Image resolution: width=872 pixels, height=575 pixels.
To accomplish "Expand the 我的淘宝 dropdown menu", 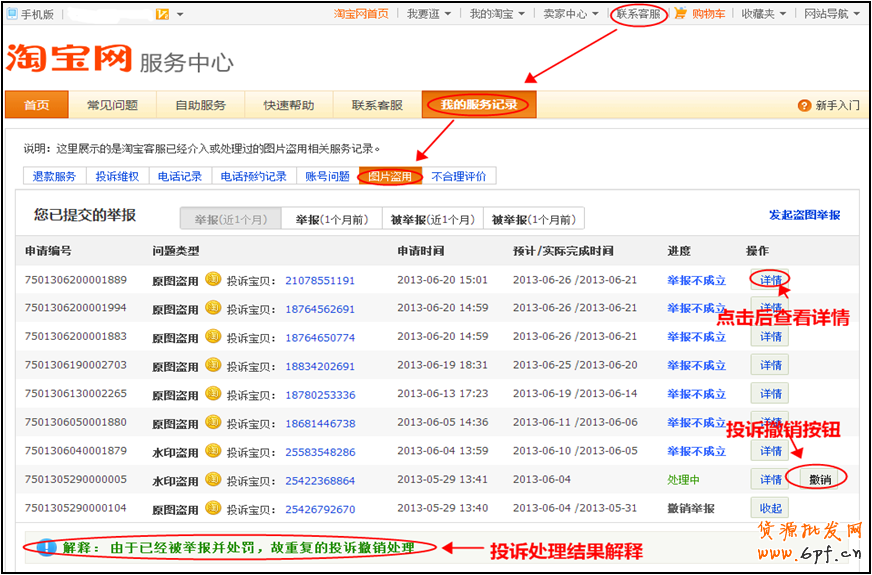I will tap(496, 14).
